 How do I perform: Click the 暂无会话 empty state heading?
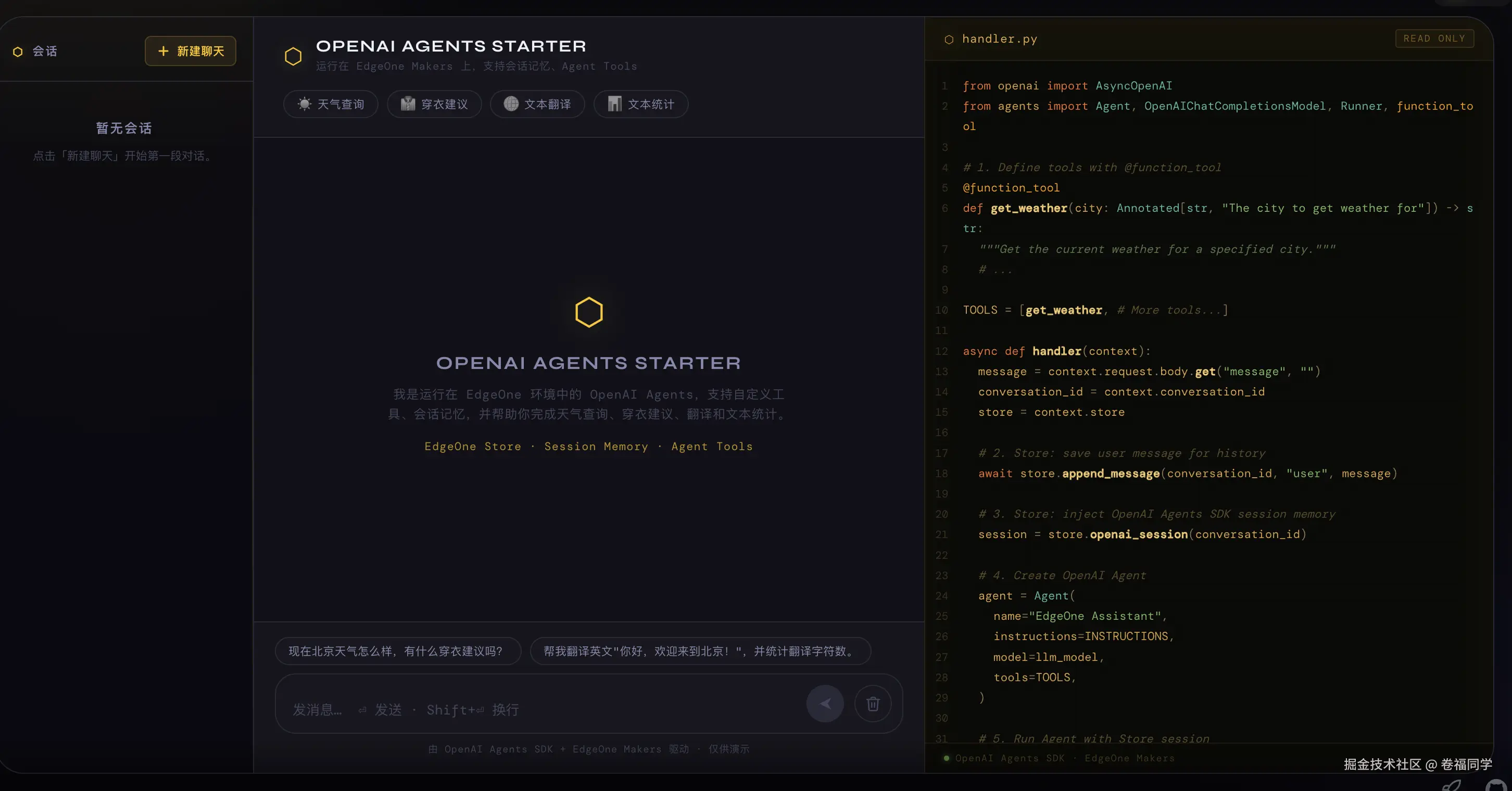(124, 128)
